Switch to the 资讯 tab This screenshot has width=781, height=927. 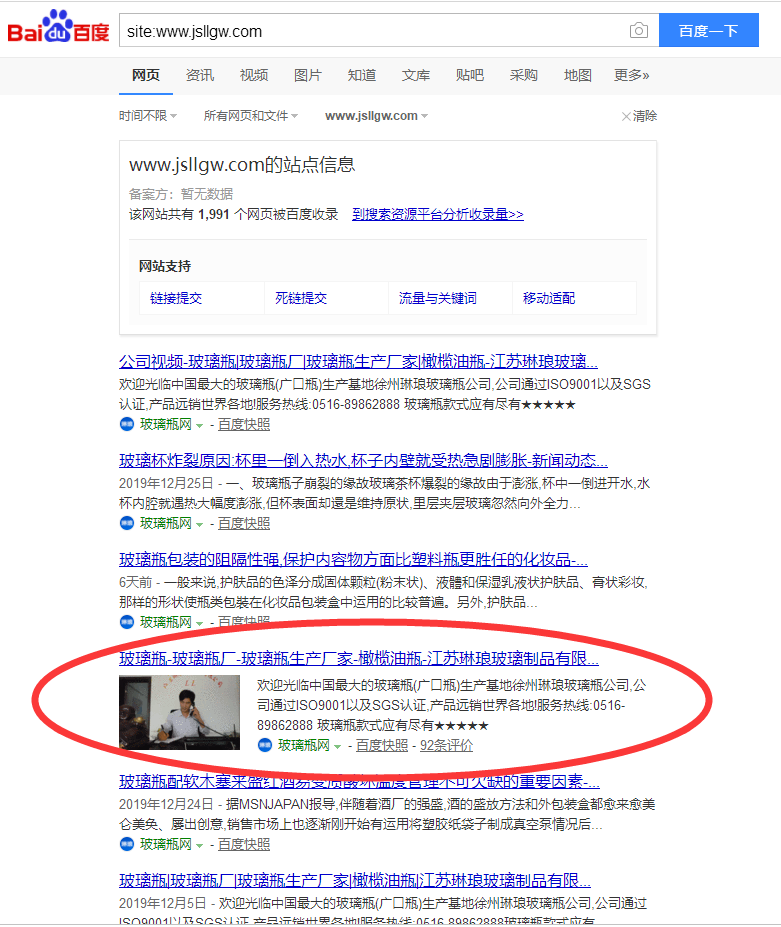pos(200,75)
